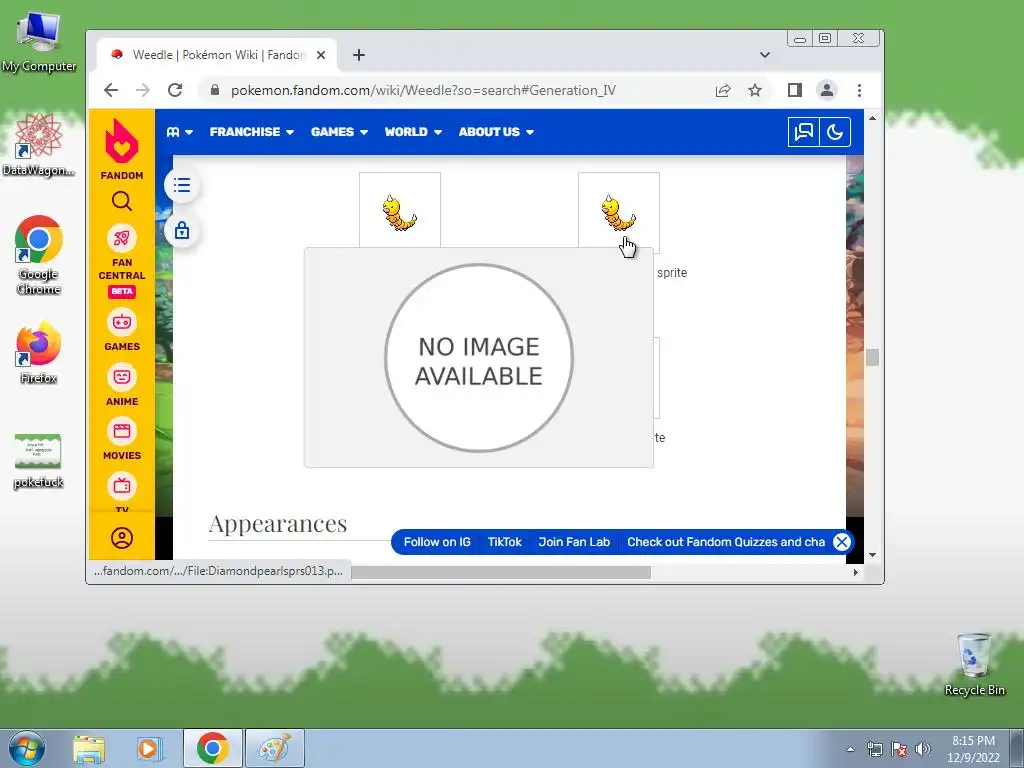Open the Games section in Fandom sidebar
Image resolution: width=1024 pixels, height=768 pixels.
(x=121, y=330)
